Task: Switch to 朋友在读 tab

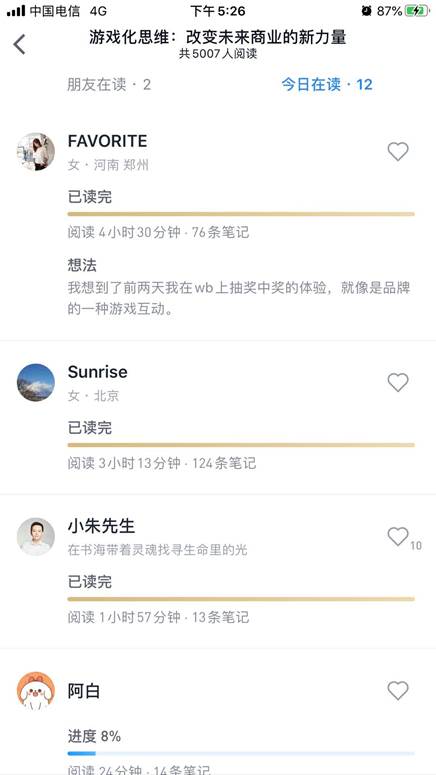Action: click(109, 85)
